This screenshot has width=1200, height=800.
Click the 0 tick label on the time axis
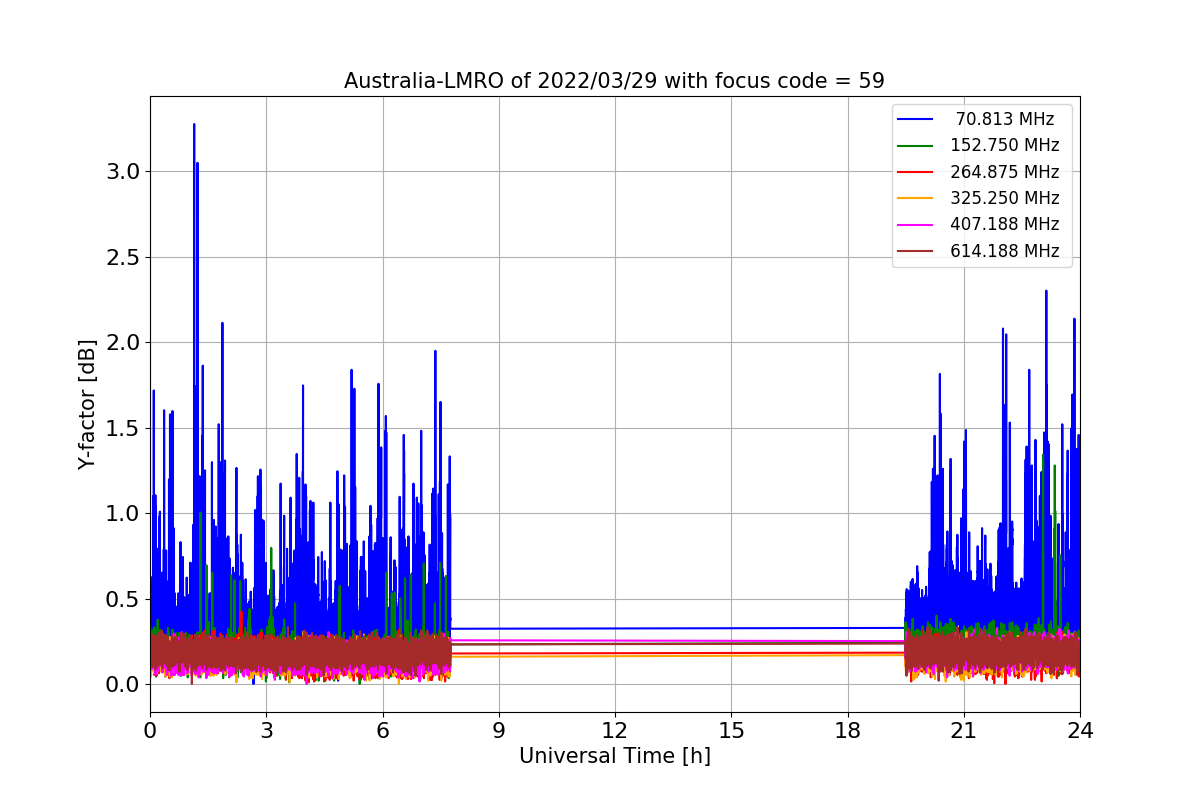pyautogui.click(x=150, y=730)
